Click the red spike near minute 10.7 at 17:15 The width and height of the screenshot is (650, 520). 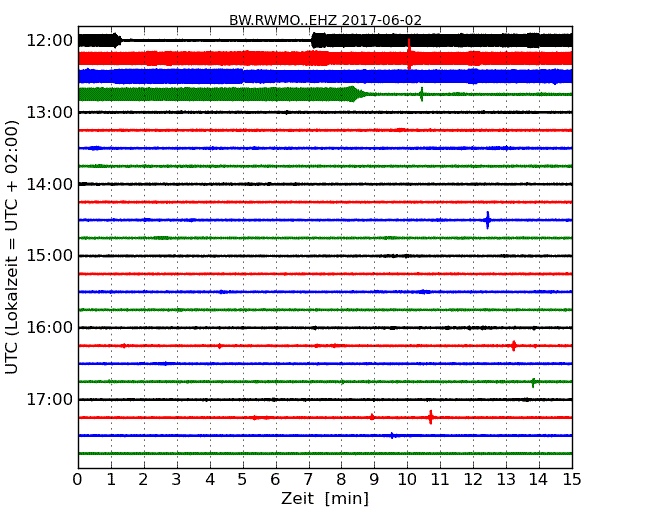point(431,417)
